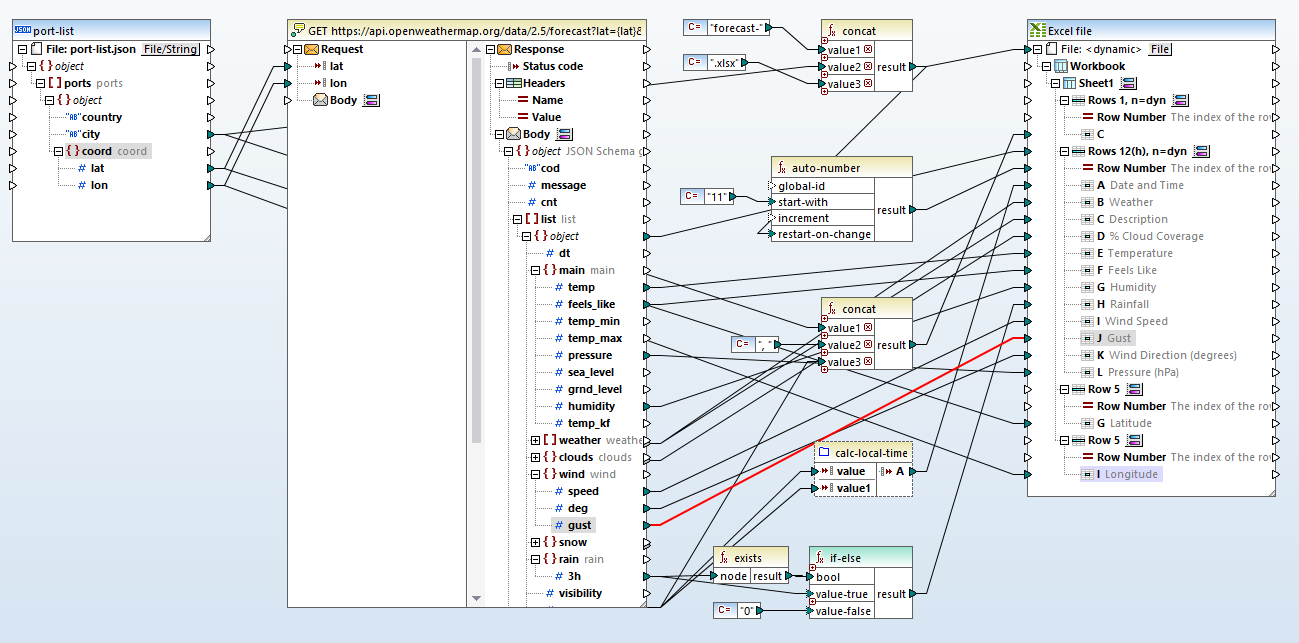The image size is (1299, 643).
Task: Click the options icon beside Rows 12(h), n=dyn
Action: (1200, 150)
